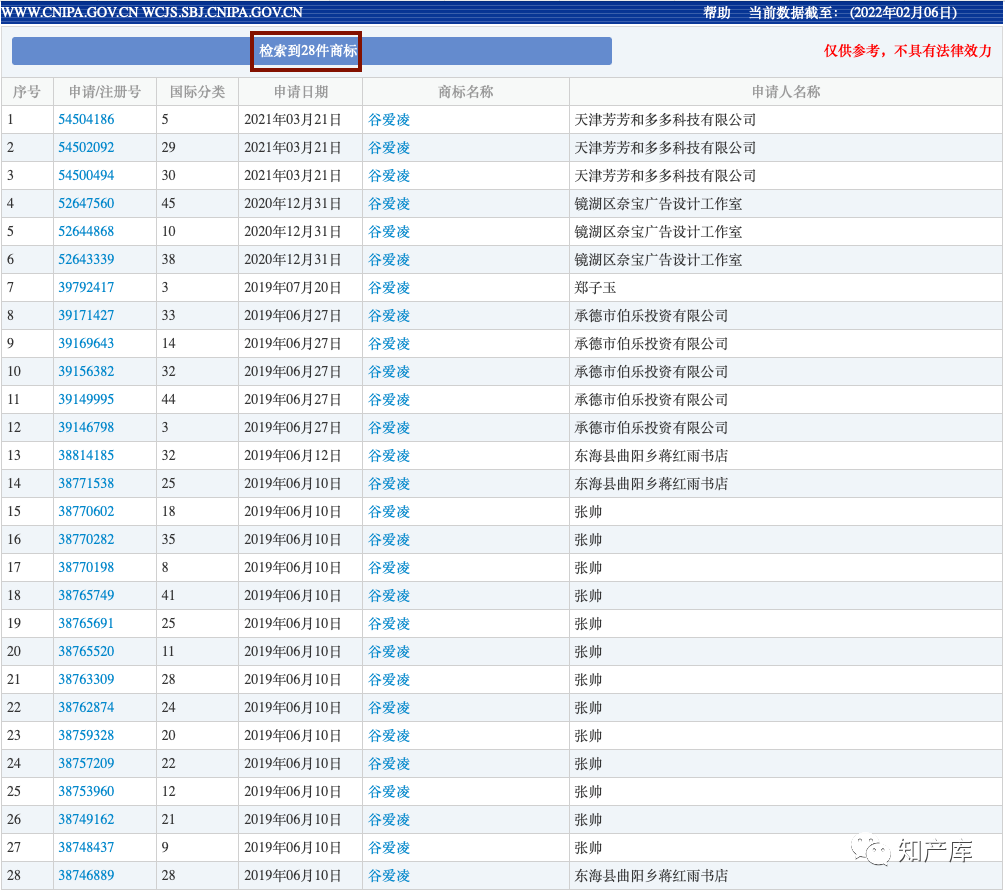Click 谷爱凌 trademark name in row 28

click(x=389, y=876)
